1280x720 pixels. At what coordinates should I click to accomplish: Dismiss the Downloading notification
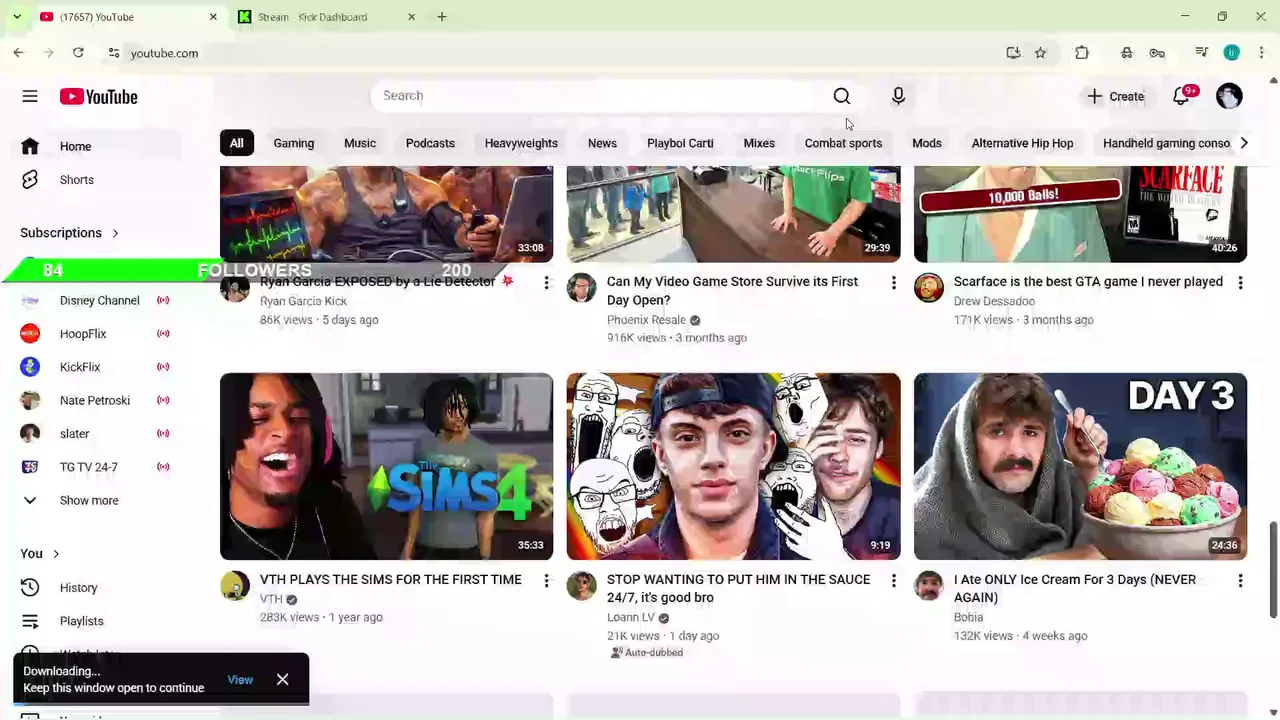283,680
